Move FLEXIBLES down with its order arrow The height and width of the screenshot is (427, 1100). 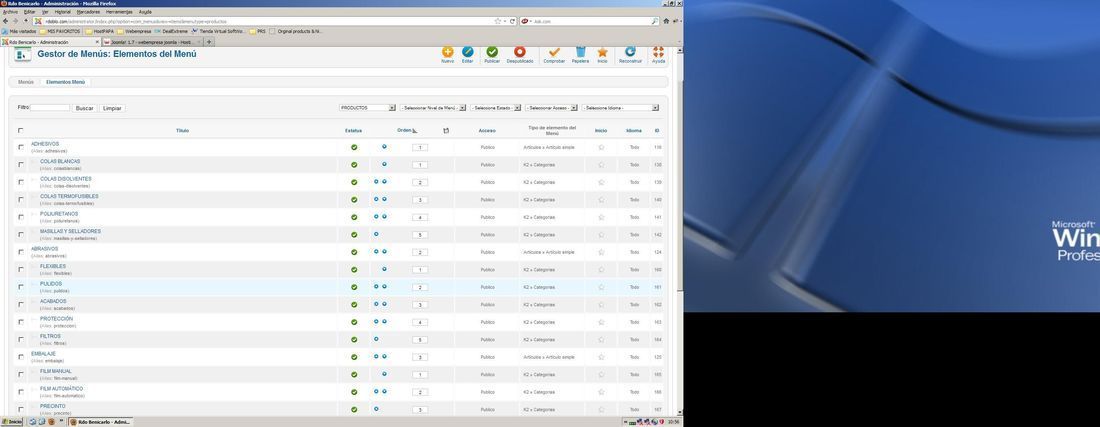384,269
